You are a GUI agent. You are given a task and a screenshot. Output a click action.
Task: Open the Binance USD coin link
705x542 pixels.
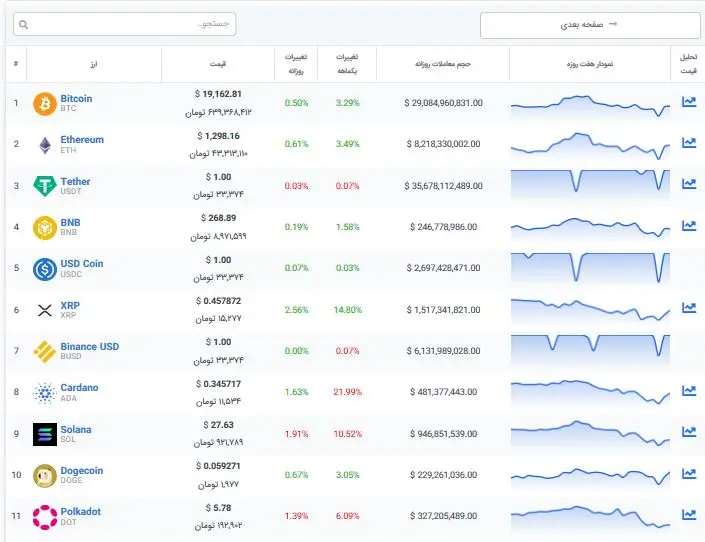pyautogui.click(x=89, y=347)
